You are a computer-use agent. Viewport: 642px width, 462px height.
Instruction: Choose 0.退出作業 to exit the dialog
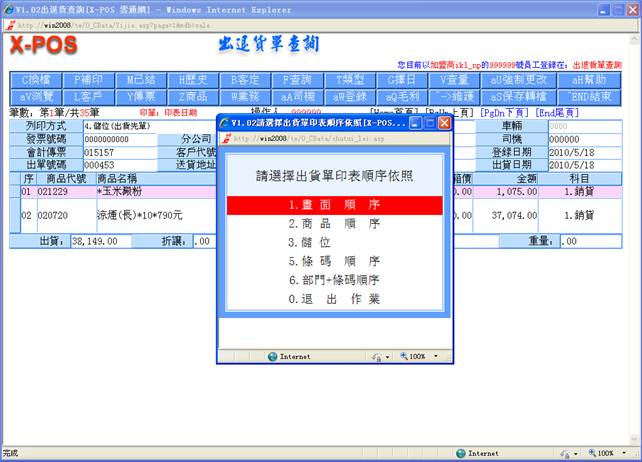coord(329,298)
